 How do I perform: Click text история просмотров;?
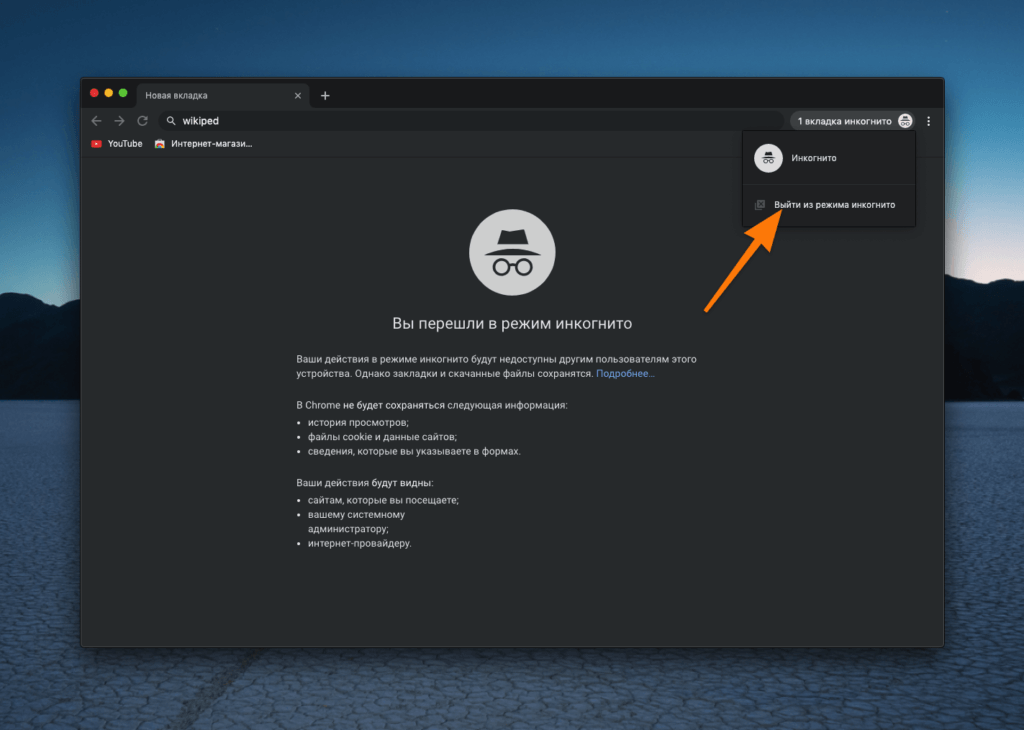[x=358, y=422]
